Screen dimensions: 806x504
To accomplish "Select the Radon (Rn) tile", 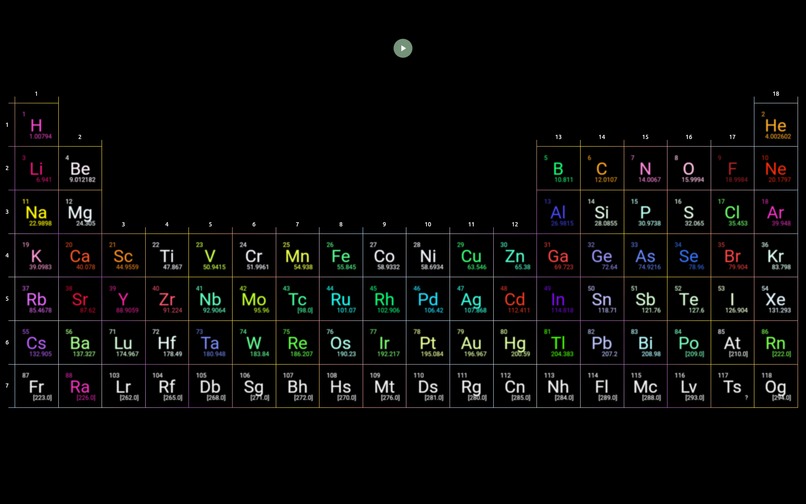I will 776,343.
